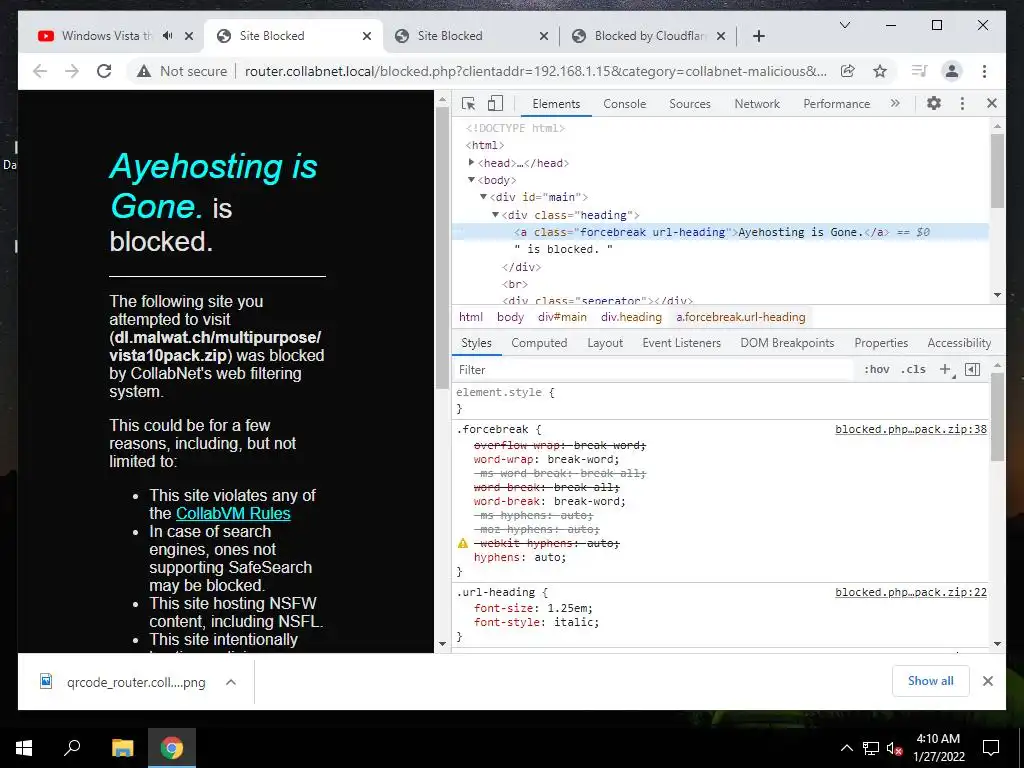
Task: Close the second Site Blocked tab
Action: pyautogui.click(x=543, y=36)
